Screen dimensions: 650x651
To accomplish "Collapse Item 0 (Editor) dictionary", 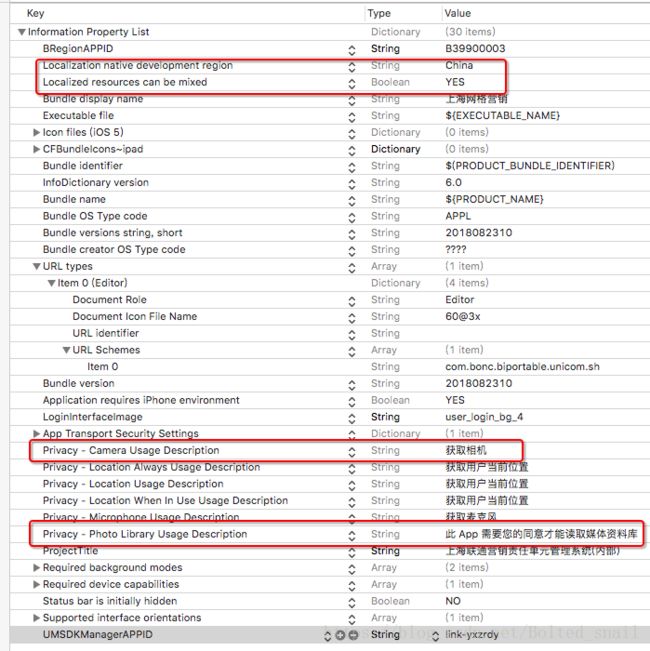I will (x=51, y=283).
